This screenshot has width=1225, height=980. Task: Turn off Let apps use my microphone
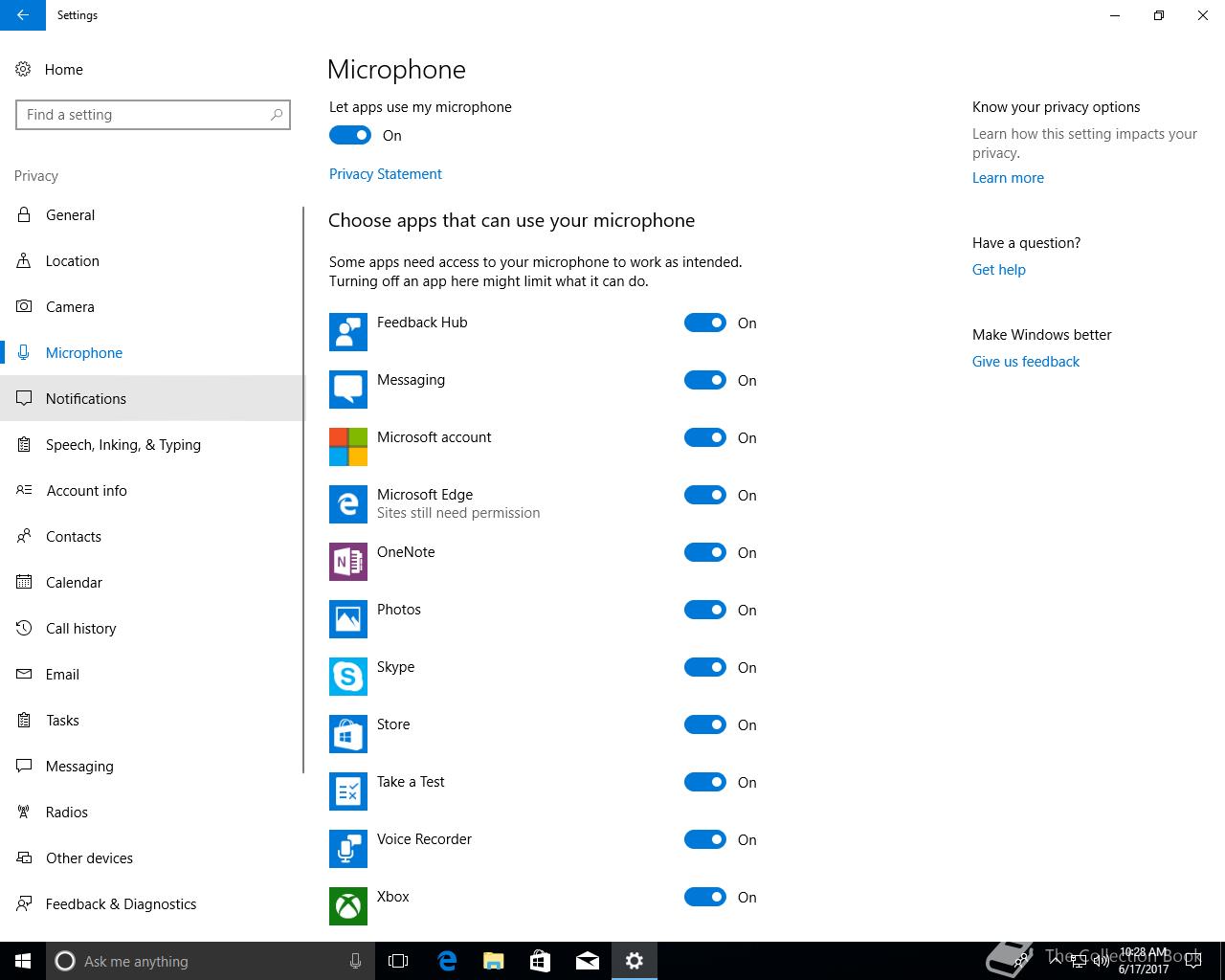click(x=350, y=135)
